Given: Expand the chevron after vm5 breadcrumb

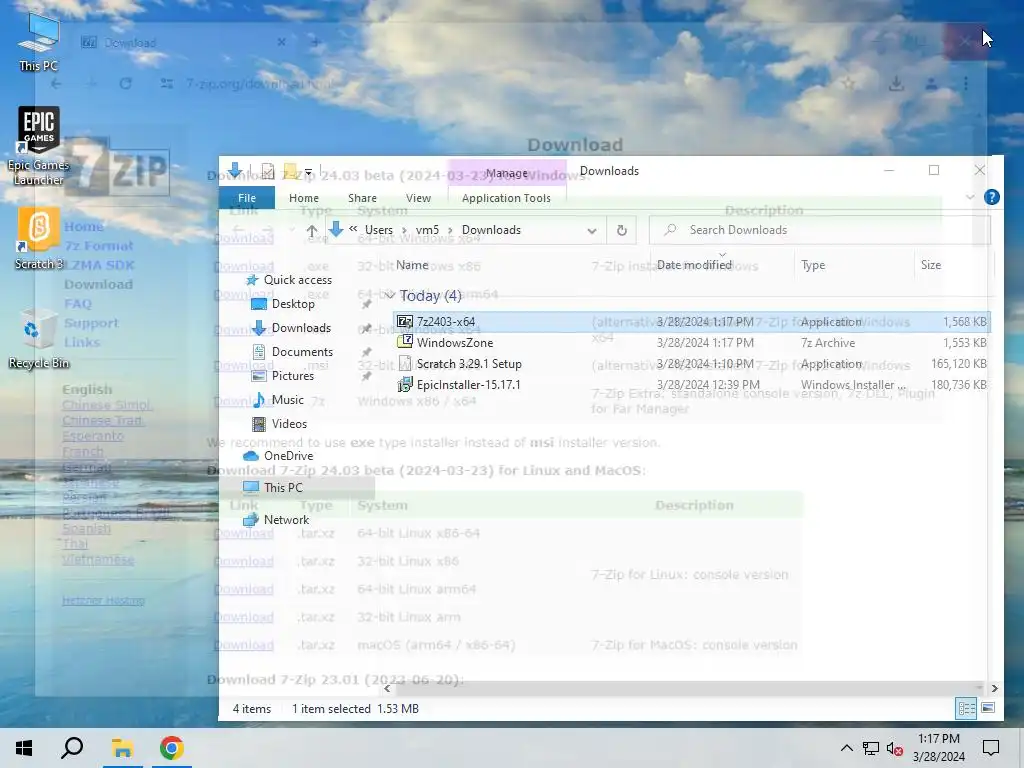Looking at the screenshot, I should pos(450,231).
